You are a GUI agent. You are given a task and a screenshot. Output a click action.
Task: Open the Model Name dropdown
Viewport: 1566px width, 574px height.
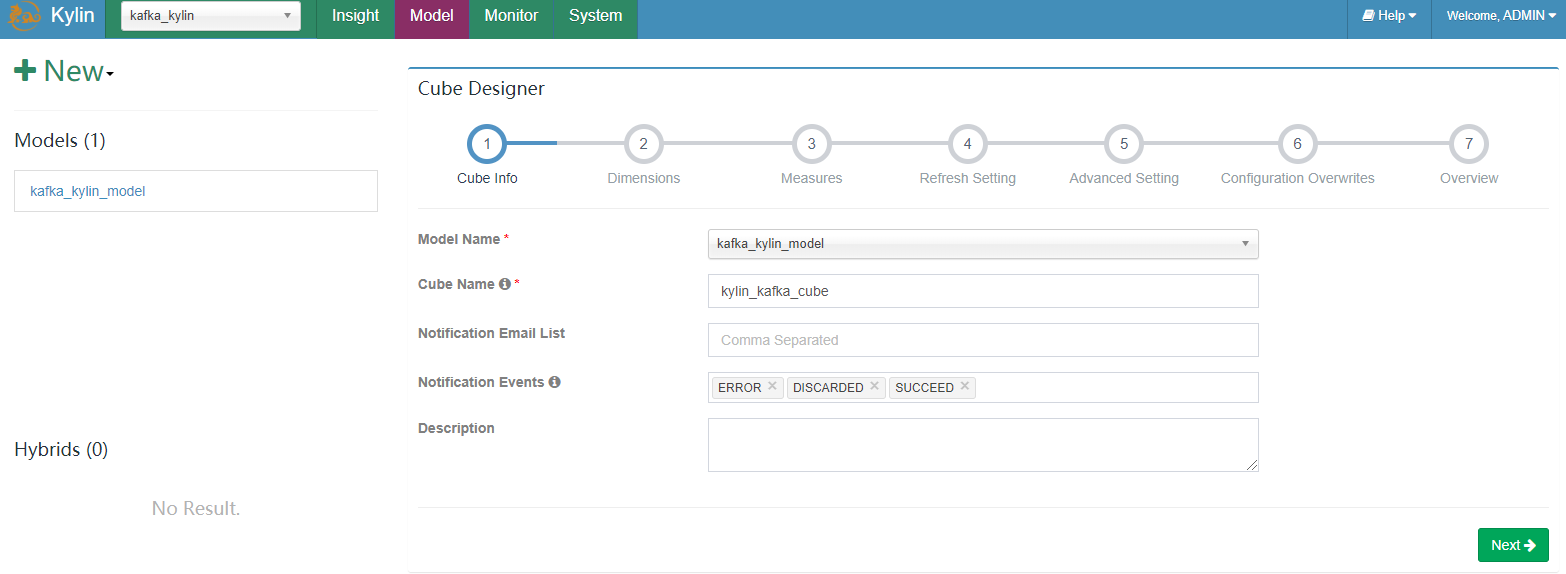pyautogui.click(x=983, y=244)
